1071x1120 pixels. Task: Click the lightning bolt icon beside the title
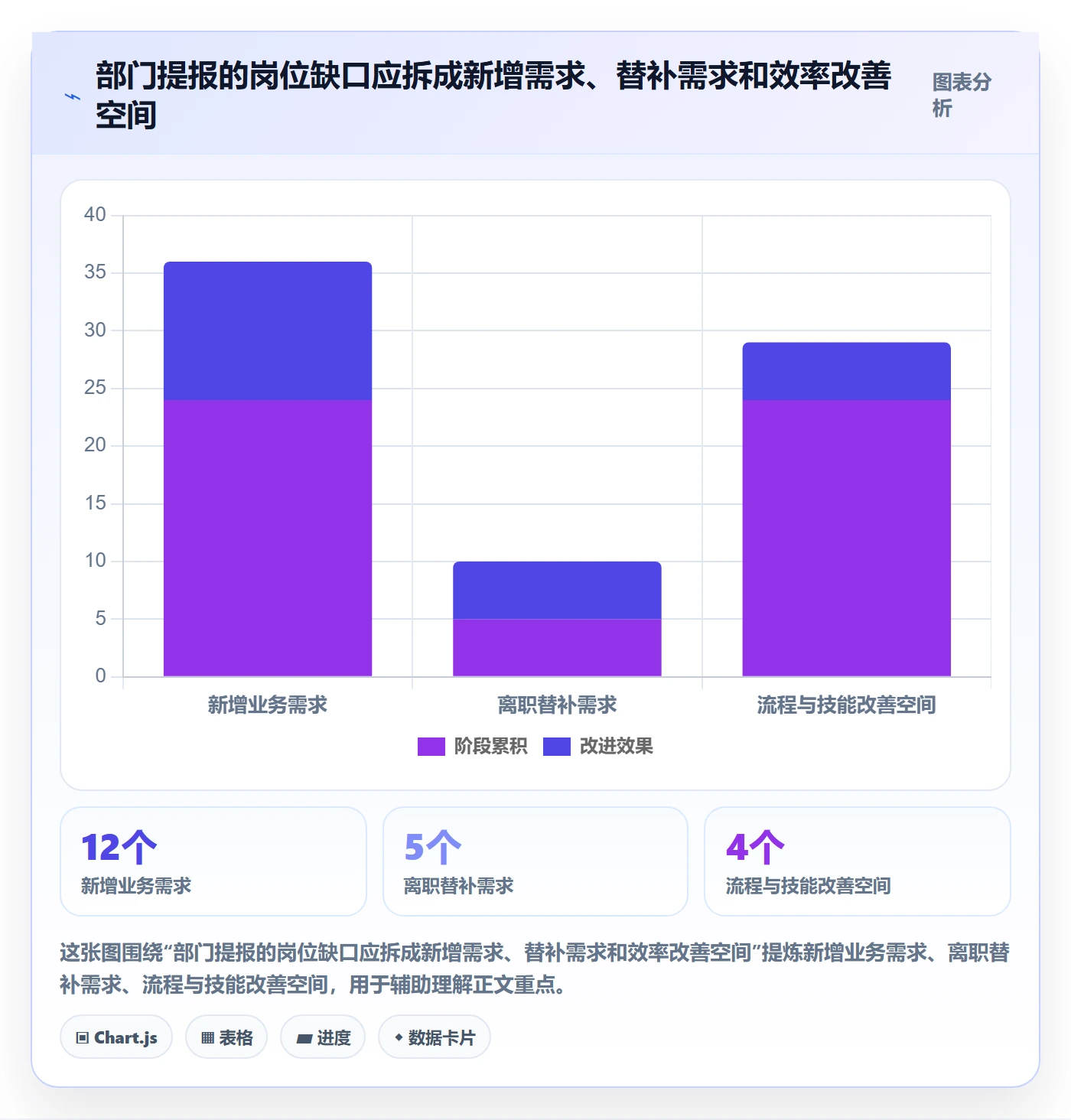point(72,97)
